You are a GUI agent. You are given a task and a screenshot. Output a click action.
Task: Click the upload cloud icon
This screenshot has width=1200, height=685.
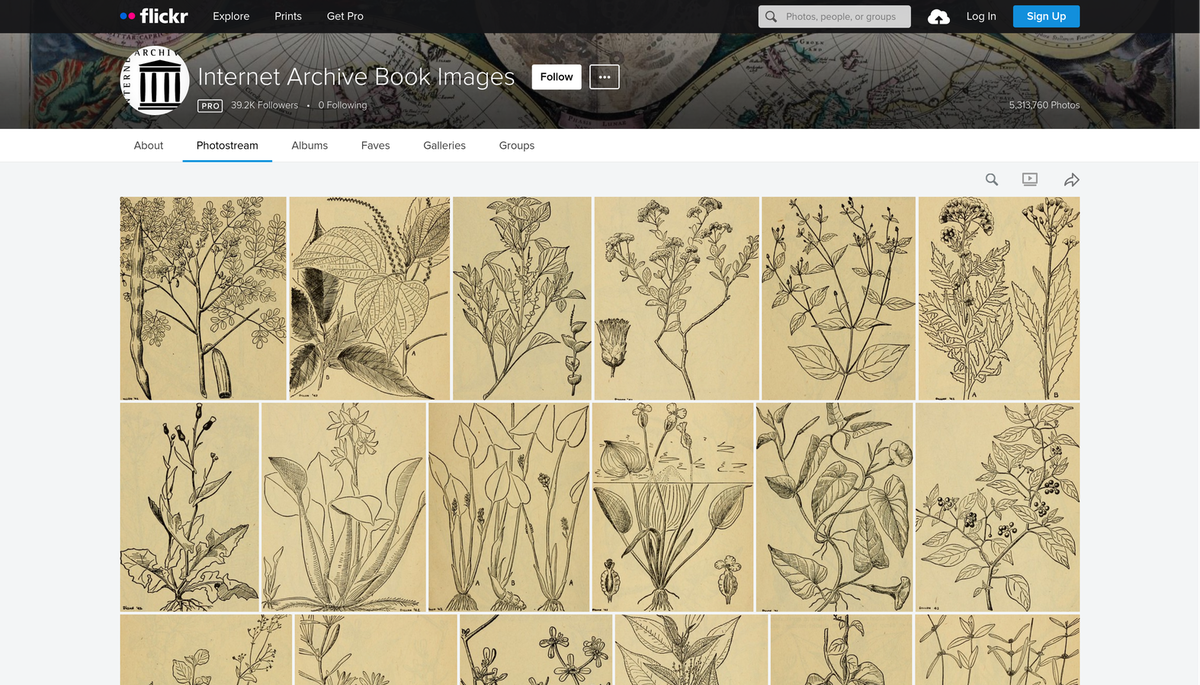(938, 17)
